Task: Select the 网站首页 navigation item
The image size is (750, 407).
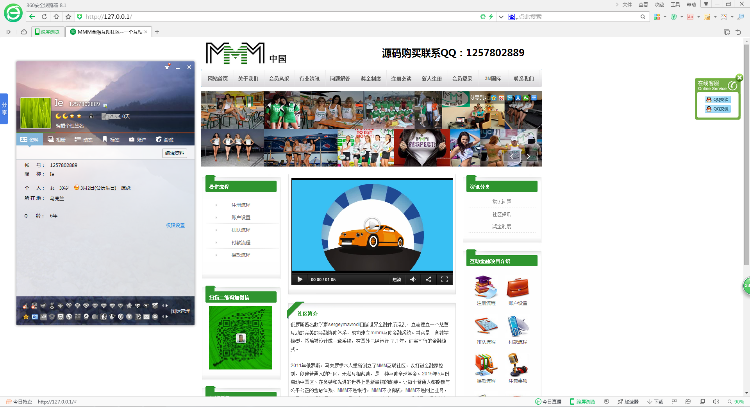Action: point(218,78)
